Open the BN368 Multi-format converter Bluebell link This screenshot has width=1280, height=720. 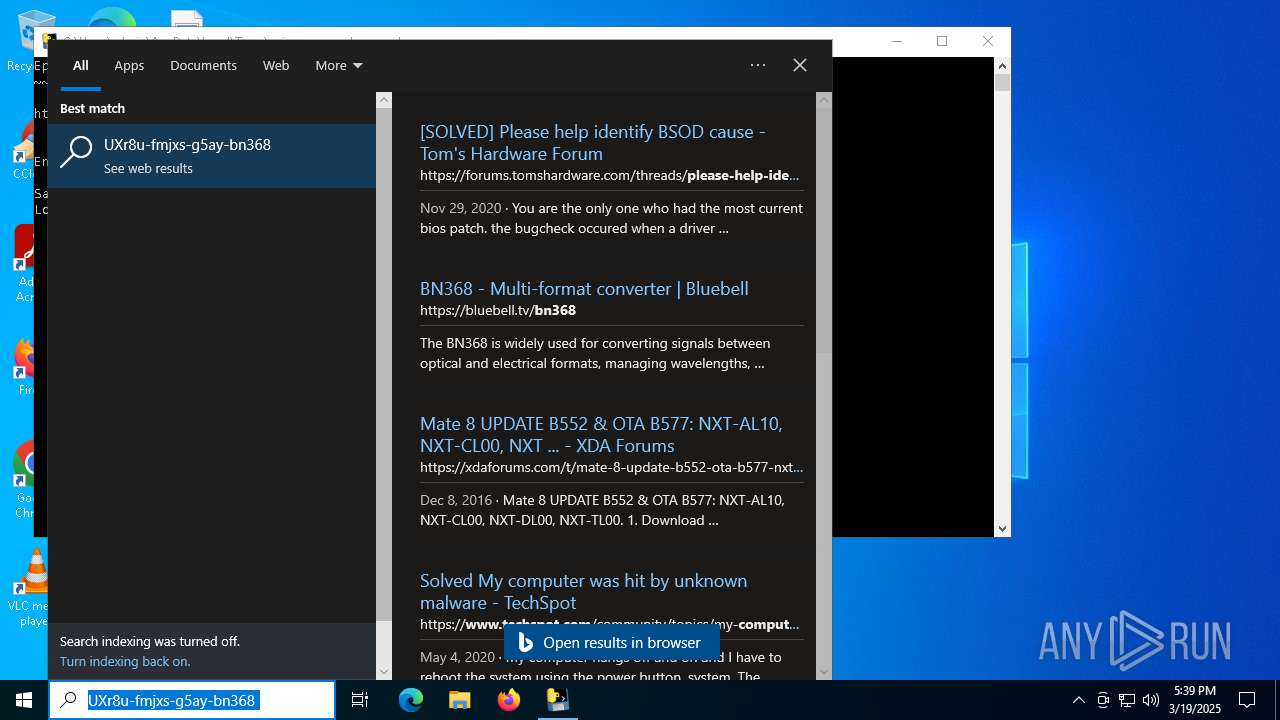tap(584, 288)
